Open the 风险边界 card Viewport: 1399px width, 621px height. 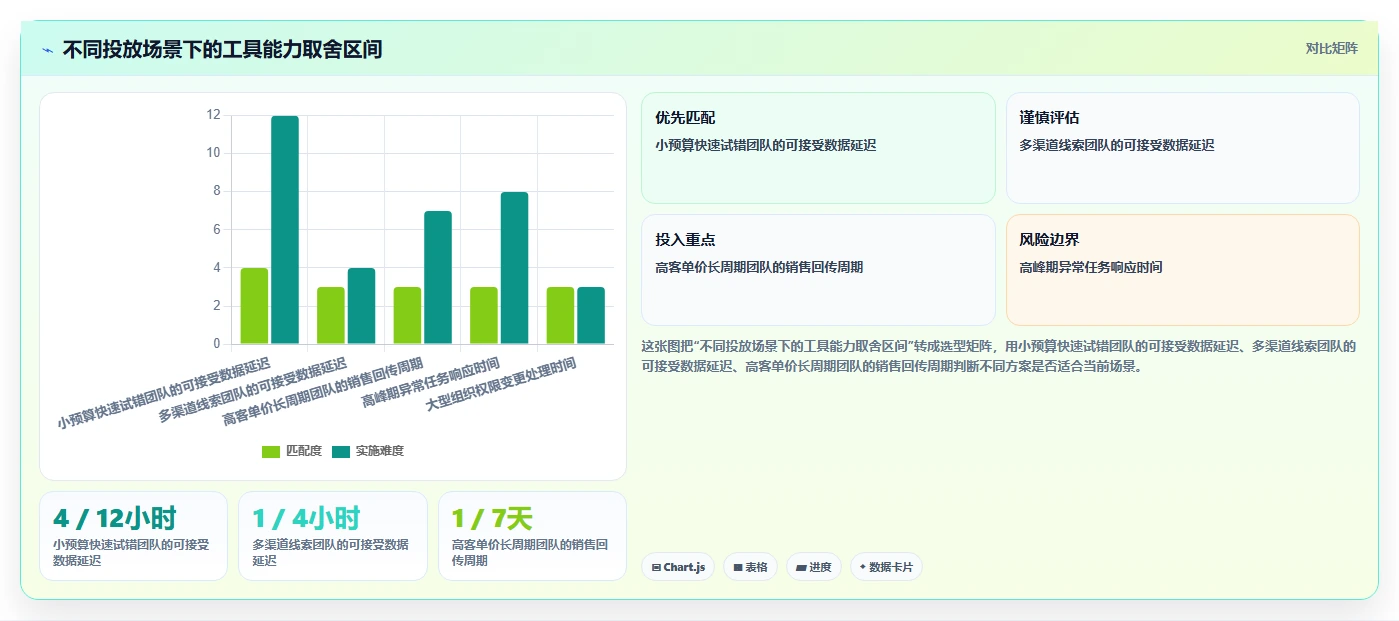pyautogui.click(x=1182, y=270)
